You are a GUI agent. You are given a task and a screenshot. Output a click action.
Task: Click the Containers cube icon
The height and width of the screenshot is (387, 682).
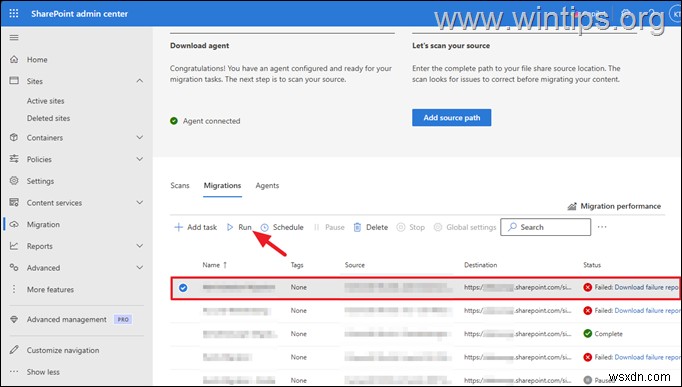point(14,137)
